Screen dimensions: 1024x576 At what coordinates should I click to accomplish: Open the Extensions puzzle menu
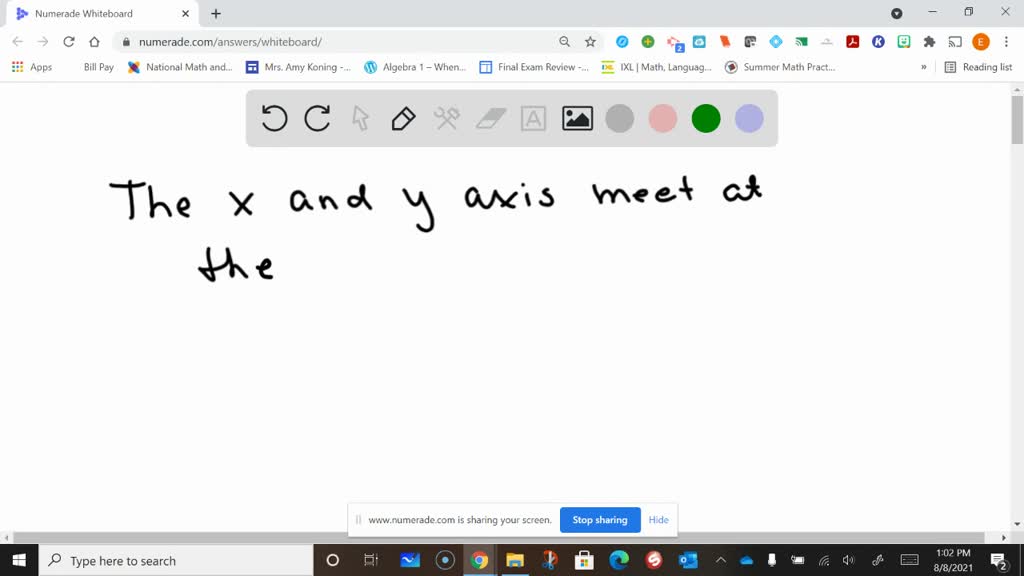(929, 42)
